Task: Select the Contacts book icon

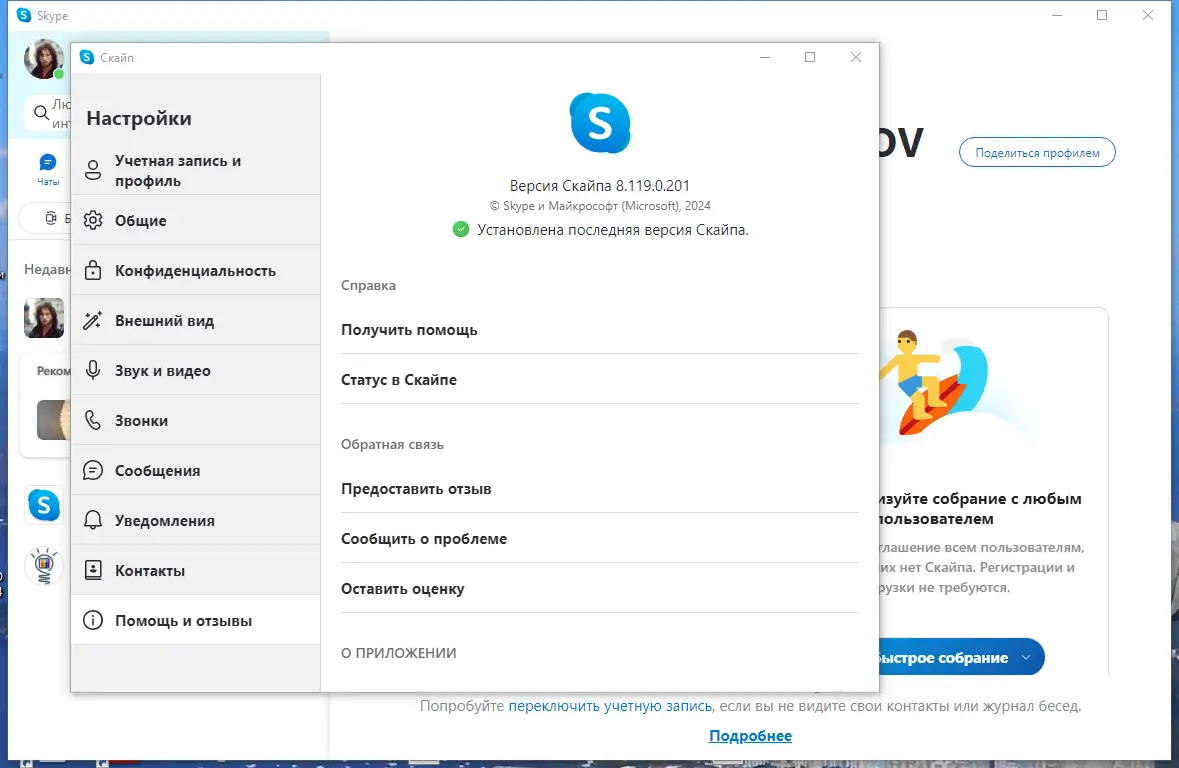Action: 92,570
